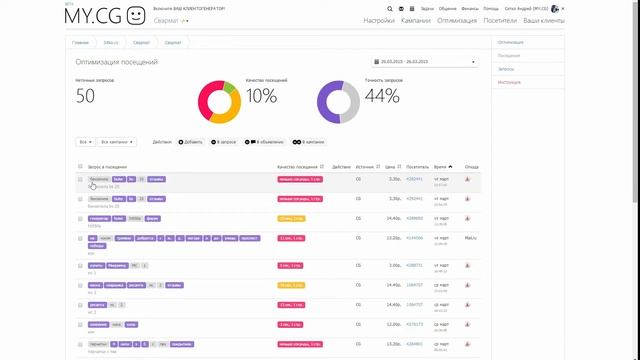Open Помощь in the top bar
Viewport: 640px width, 360px height.
pos(491,9)
